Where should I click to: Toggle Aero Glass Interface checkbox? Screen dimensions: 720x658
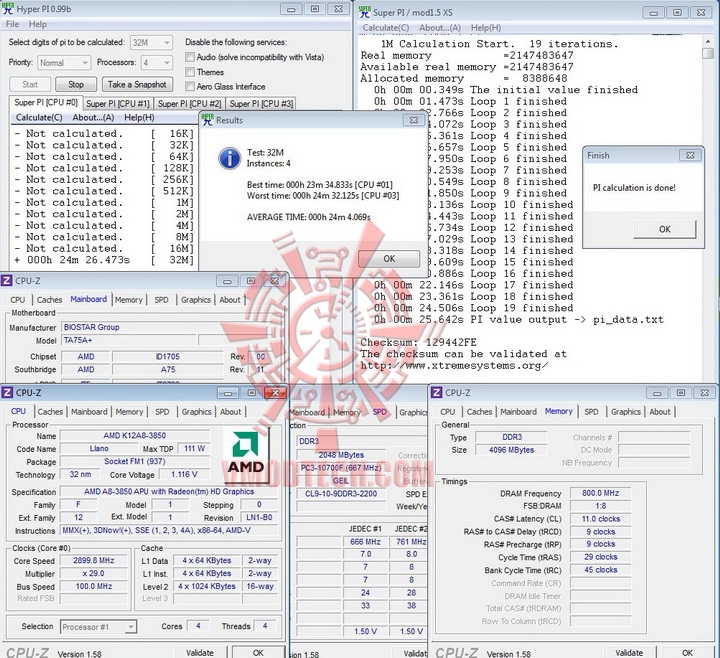[190, 86]
